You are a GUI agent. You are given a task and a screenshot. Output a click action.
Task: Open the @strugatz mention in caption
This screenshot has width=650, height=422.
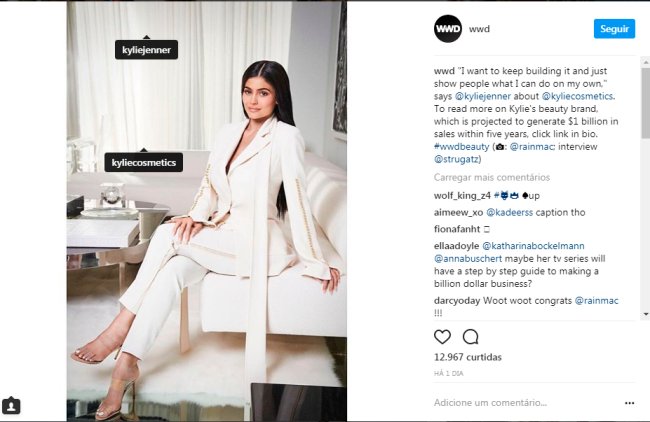pyautogui.click(x=457, y=159)
